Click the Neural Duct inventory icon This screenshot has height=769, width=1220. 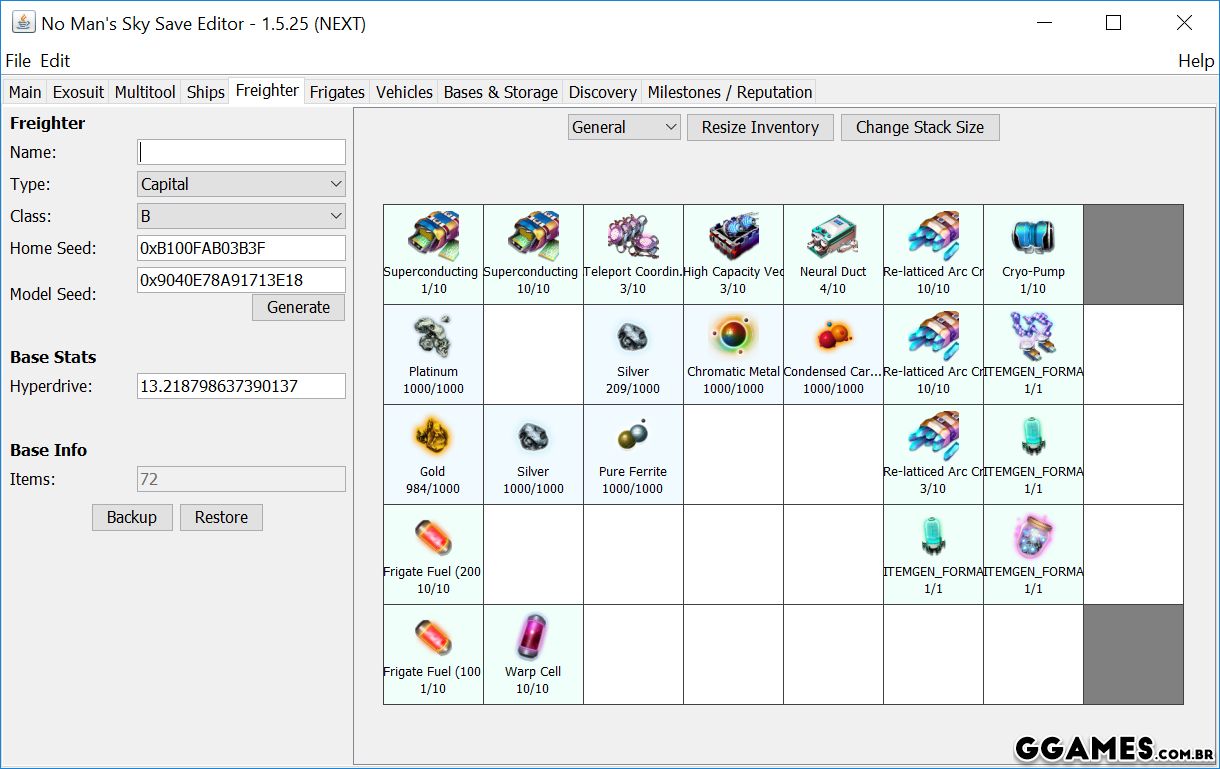[833, 237]
